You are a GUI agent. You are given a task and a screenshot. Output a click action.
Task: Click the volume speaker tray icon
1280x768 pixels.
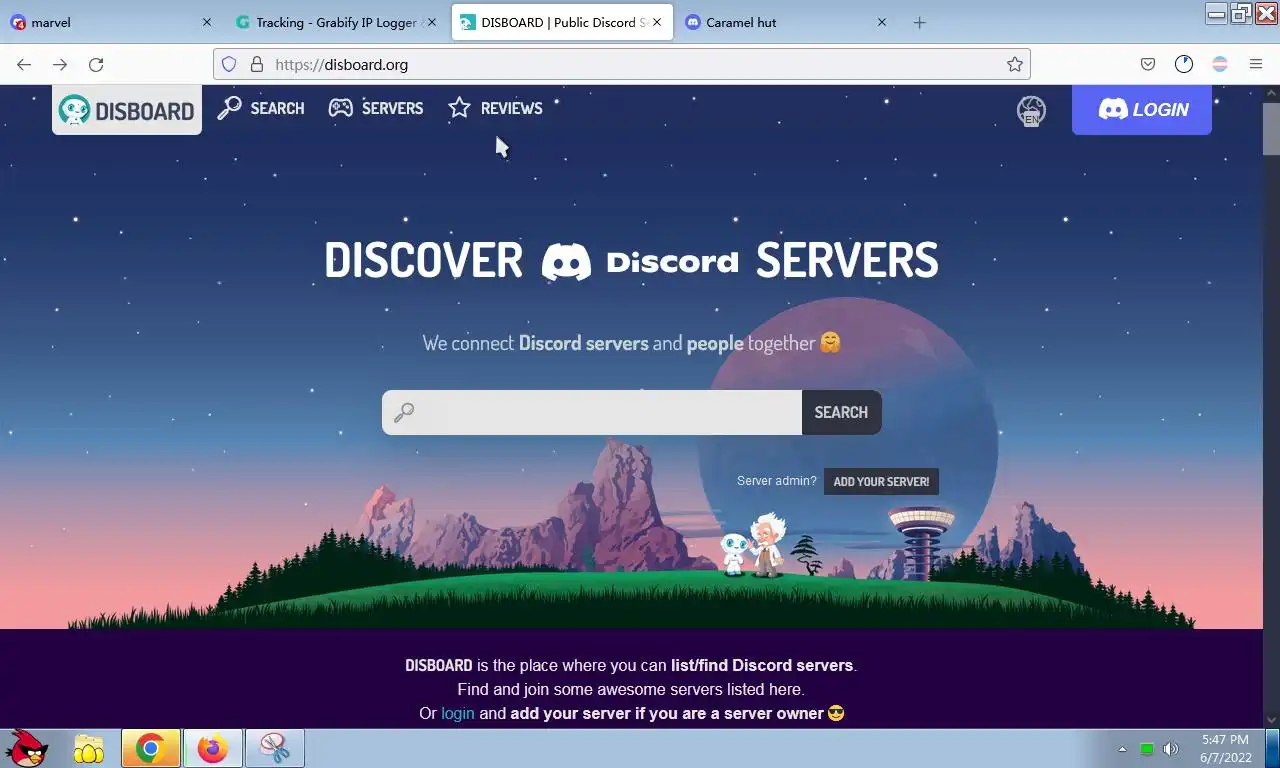(1171, 749)
